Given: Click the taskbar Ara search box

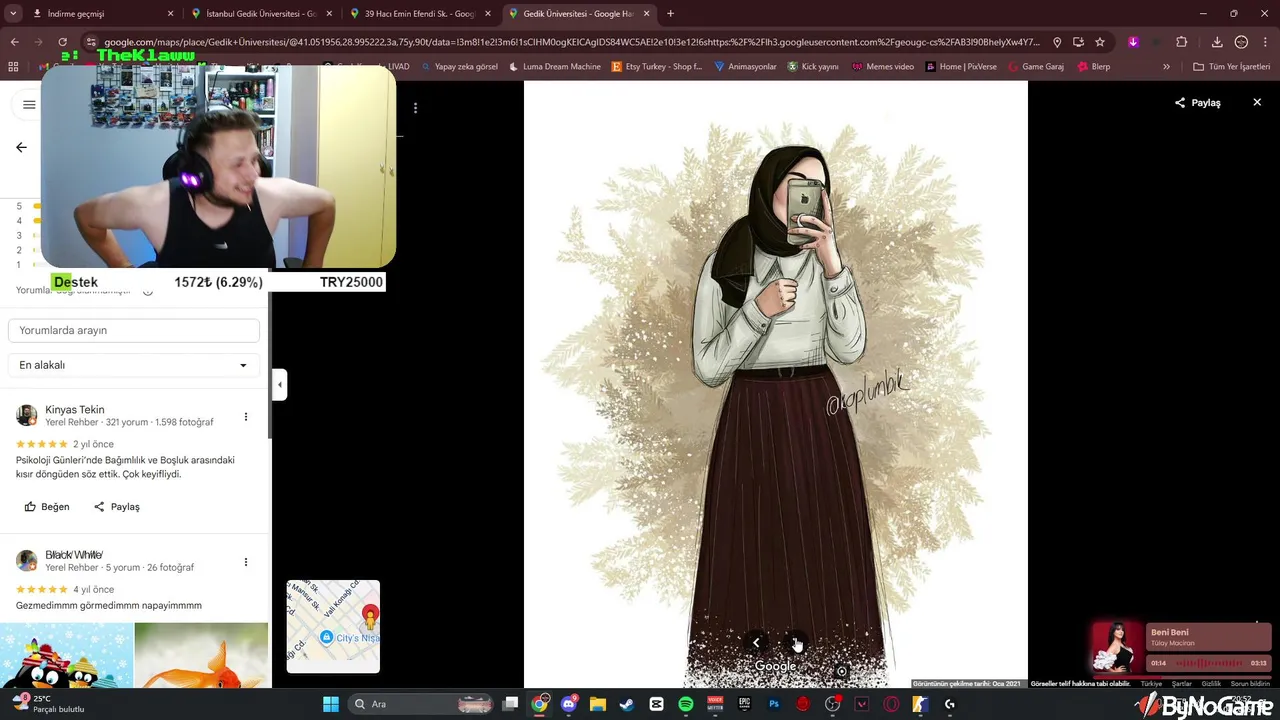Looking at the screenshot, I should pyautogui.click(x=420, y=704).
